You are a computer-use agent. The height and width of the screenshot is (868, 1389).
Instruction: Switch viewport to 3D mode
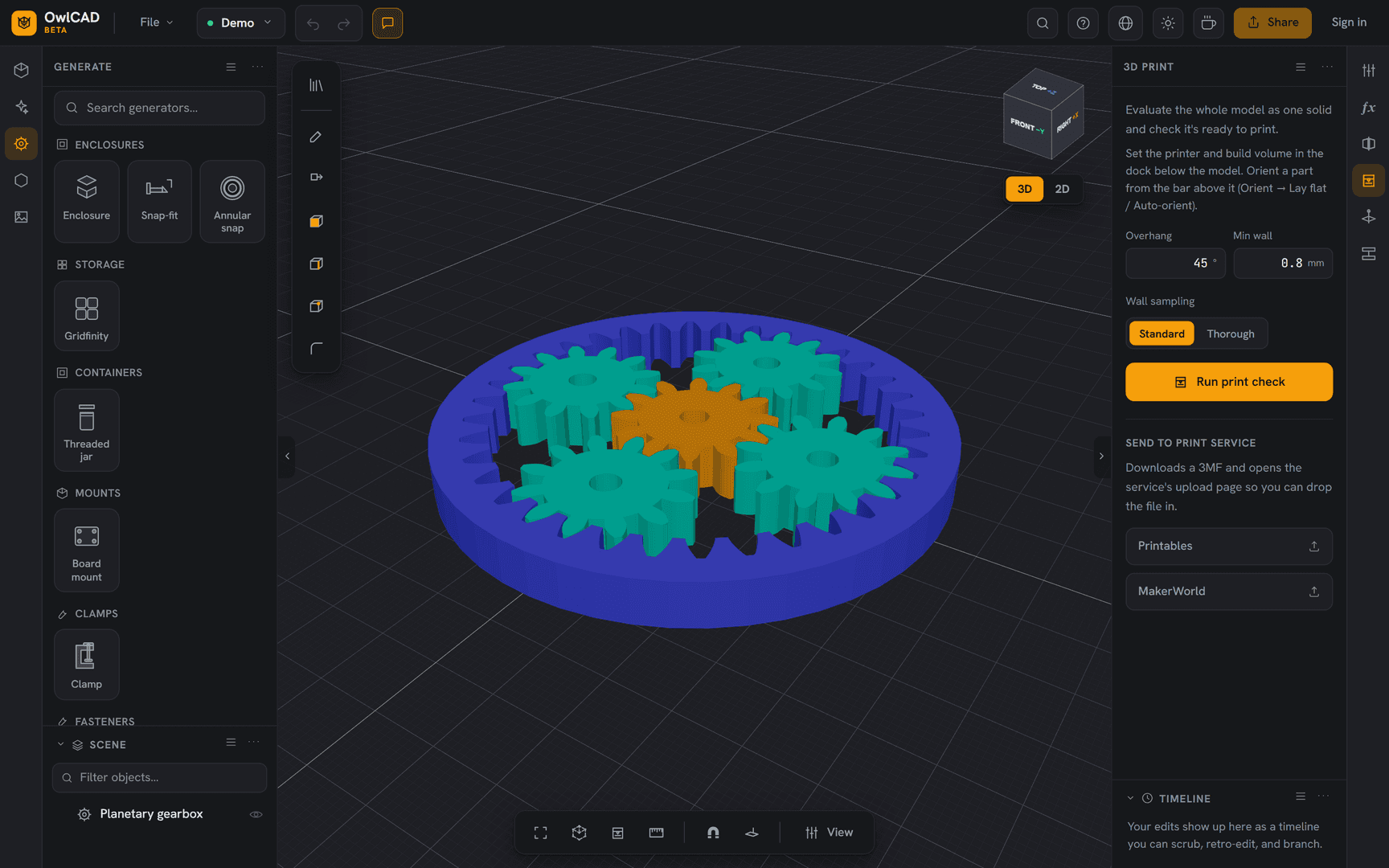[x=1024, y=189]
